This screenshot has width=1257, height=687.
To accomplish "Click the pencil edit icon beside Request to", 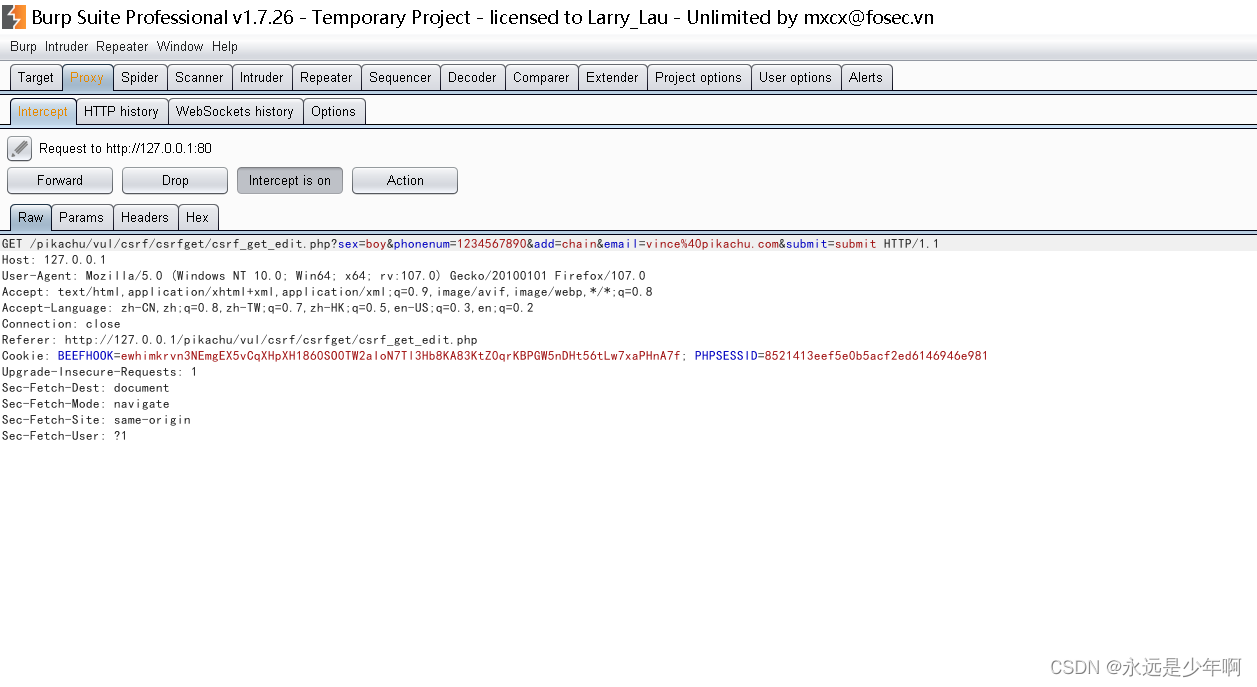I will click(19, 148).
